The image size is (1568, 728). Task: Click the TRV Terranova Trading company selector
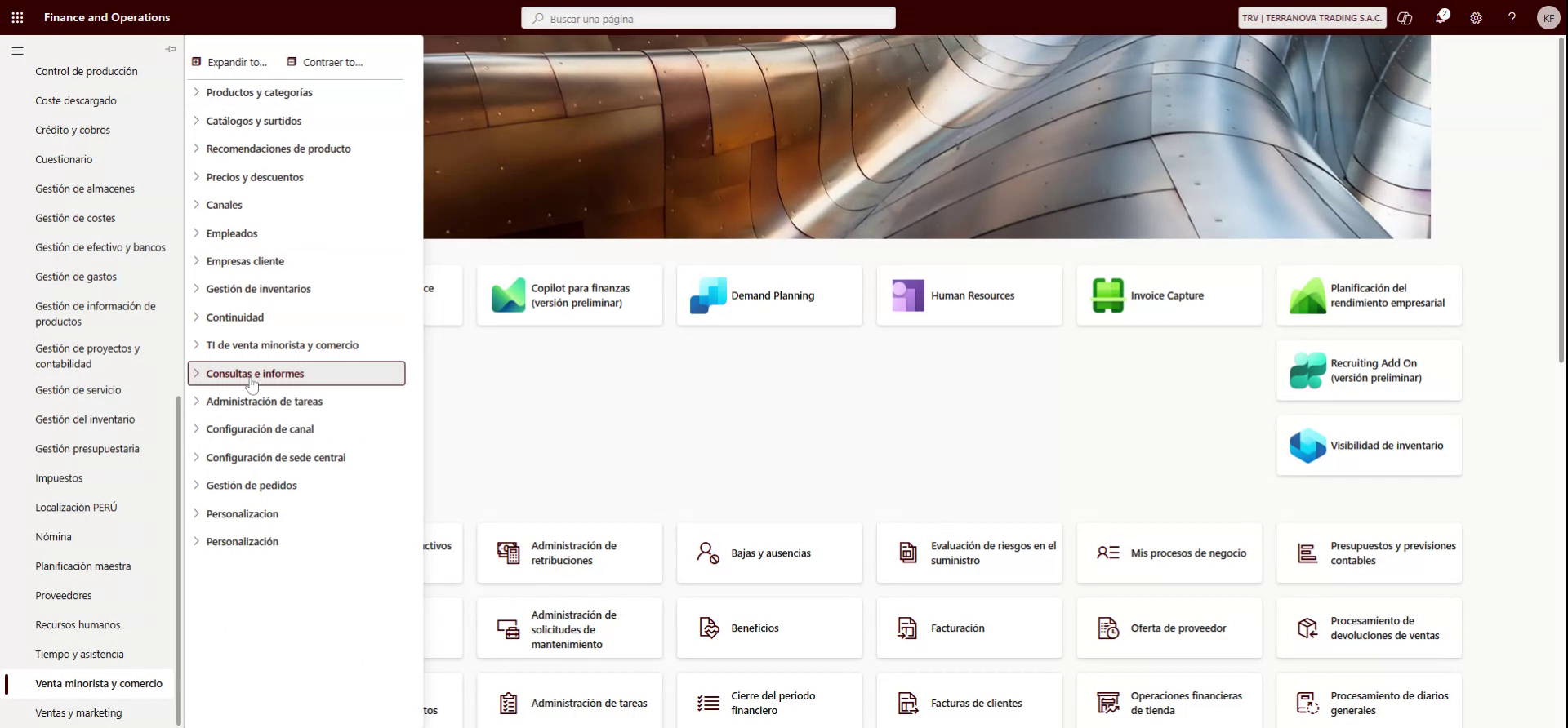(x=1312, y=18)
